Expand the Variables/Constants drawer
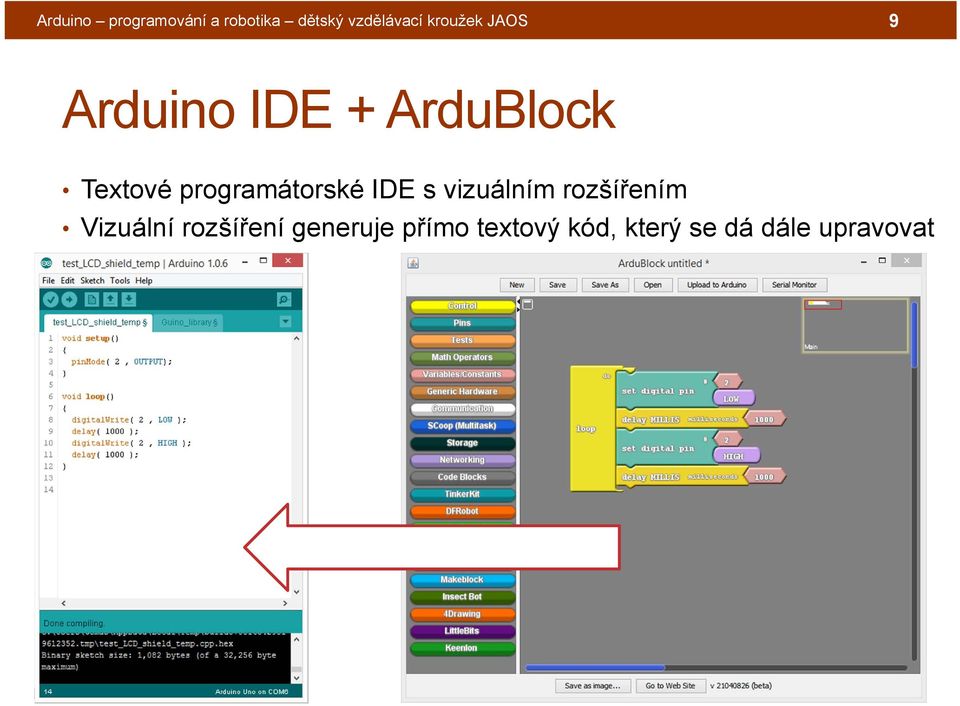The height and width of the screenshot is (706, 960). point(462,374)
